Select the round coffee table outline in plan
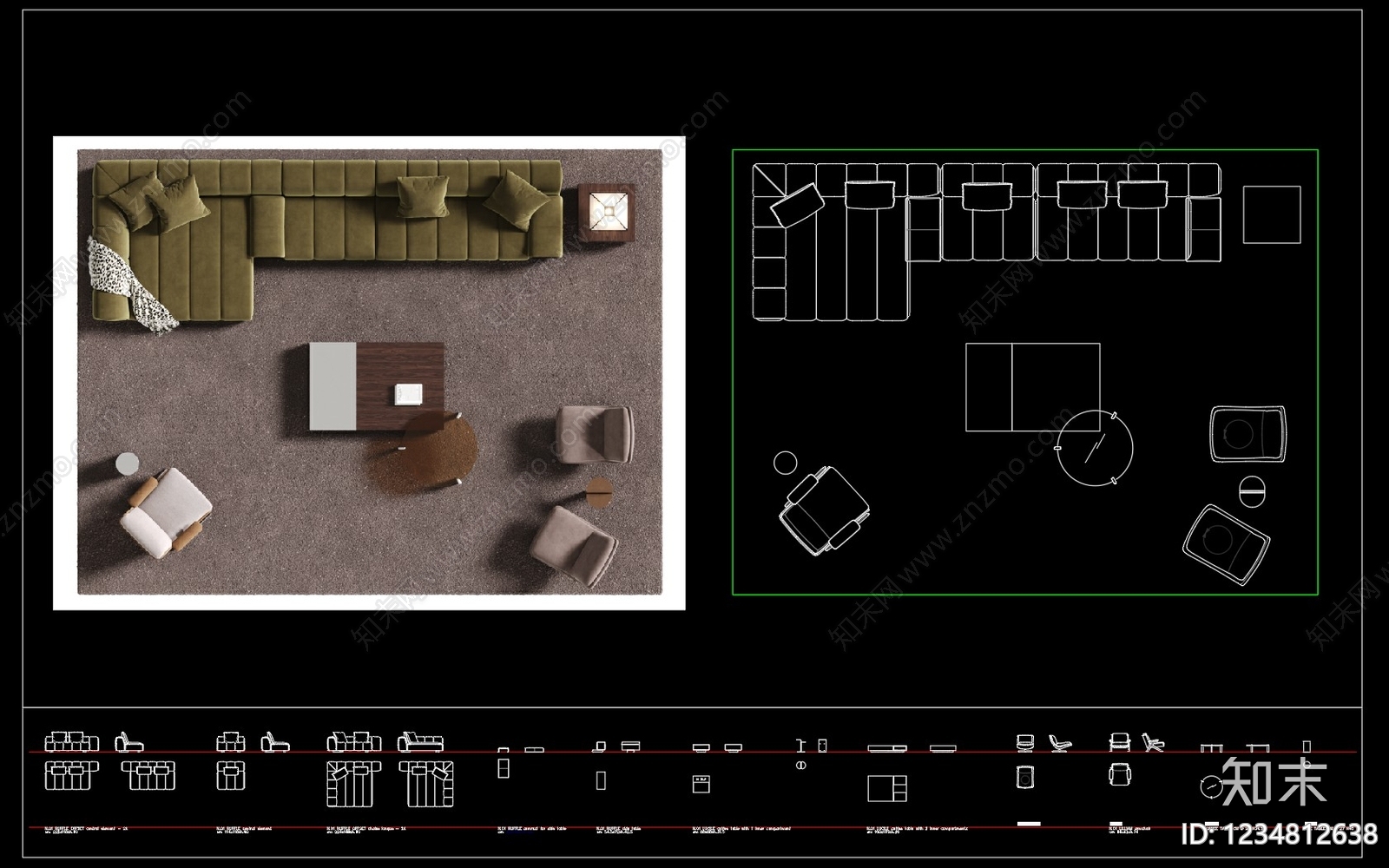This screenshot has height=868, width=1389. coord(1095,448)
